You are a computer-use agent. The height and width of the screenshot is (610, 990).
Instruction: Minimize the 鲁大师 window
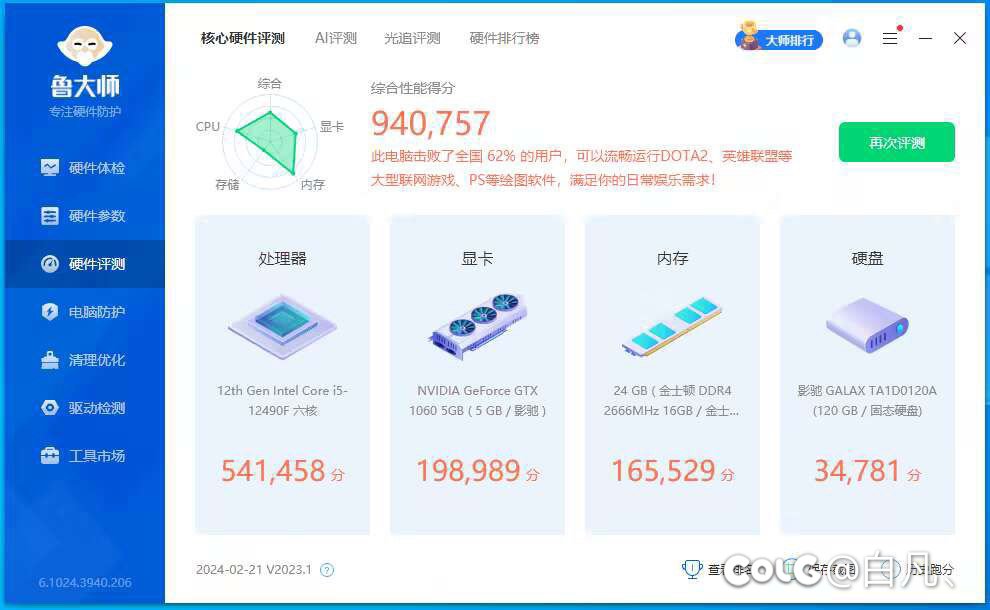[926, 39]
